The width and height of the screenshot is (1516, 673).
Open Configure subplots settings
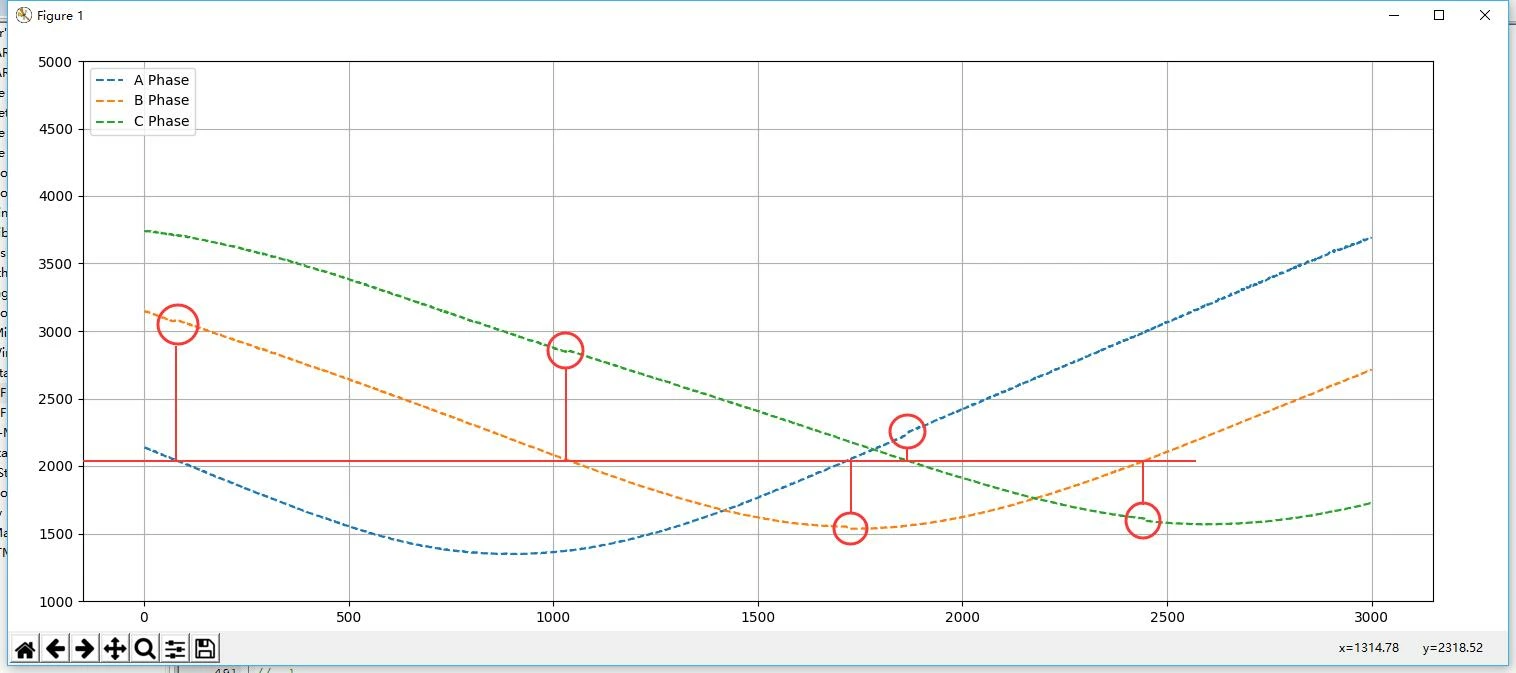pos(175,649)
